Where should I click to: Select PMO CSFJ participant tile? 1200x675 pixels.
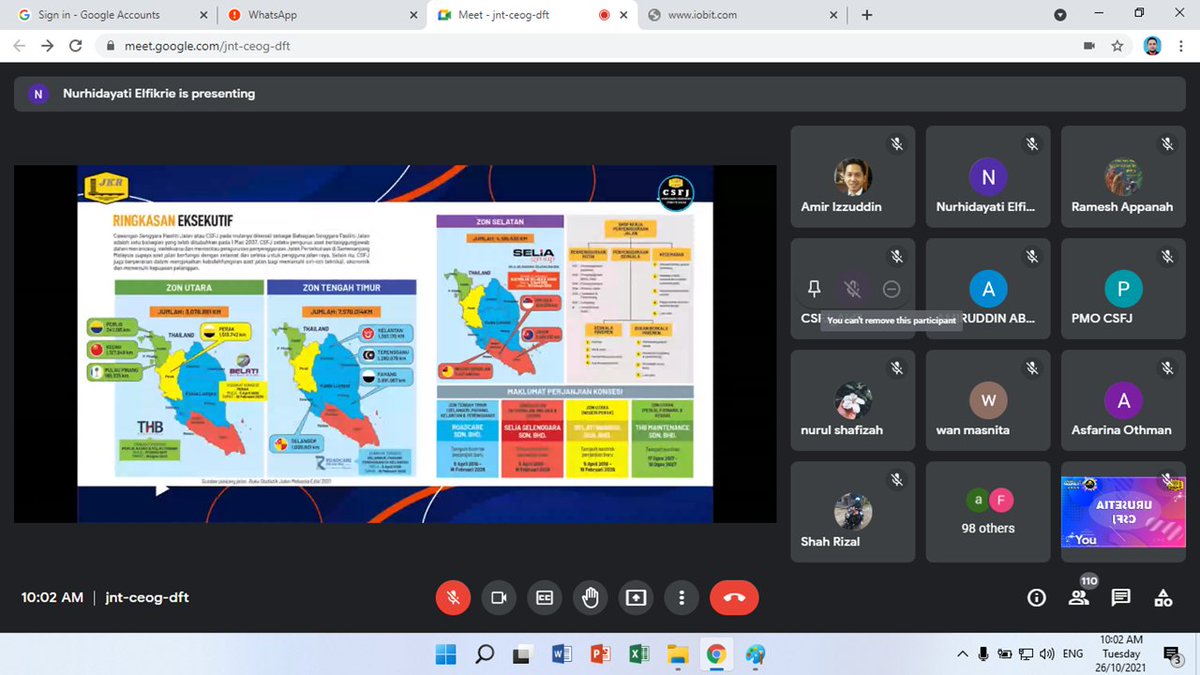[1123, 288]
